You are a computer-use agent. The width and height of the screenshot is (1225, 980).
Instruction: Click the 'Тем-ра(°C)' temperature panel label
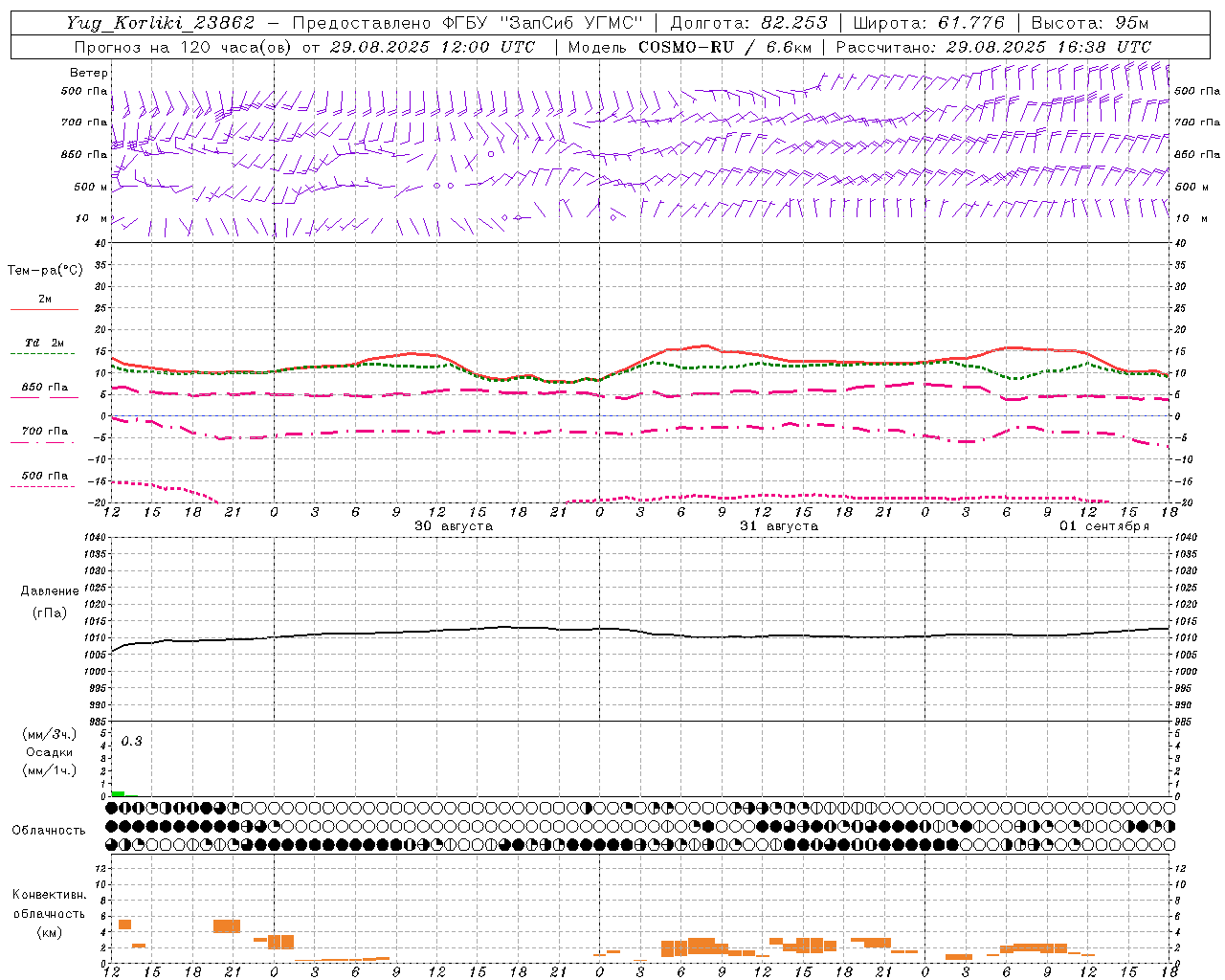point(45,271)
